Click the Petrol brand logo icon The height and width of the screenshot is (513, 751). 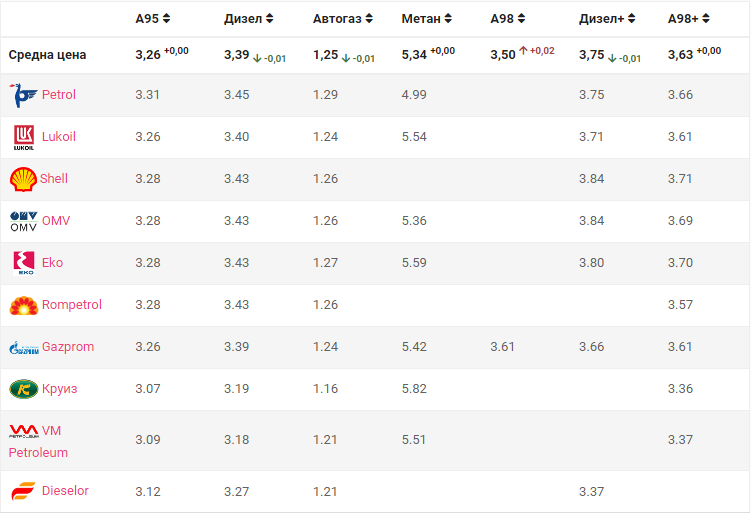click(23, 95)
